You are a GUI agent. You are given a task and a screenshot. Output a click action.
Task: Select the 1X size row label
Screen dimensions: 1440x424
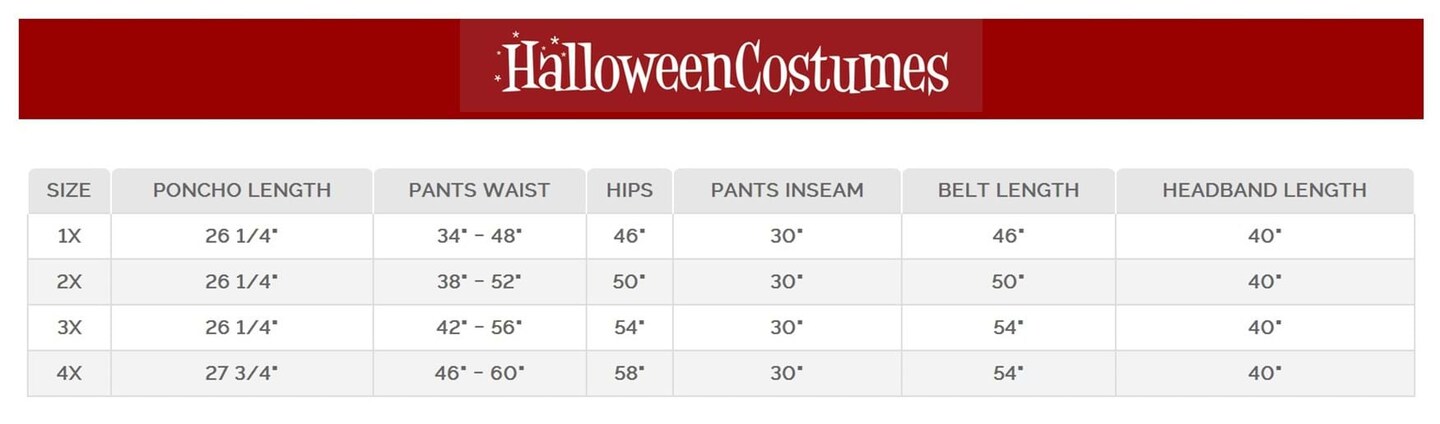click(69, 236)
